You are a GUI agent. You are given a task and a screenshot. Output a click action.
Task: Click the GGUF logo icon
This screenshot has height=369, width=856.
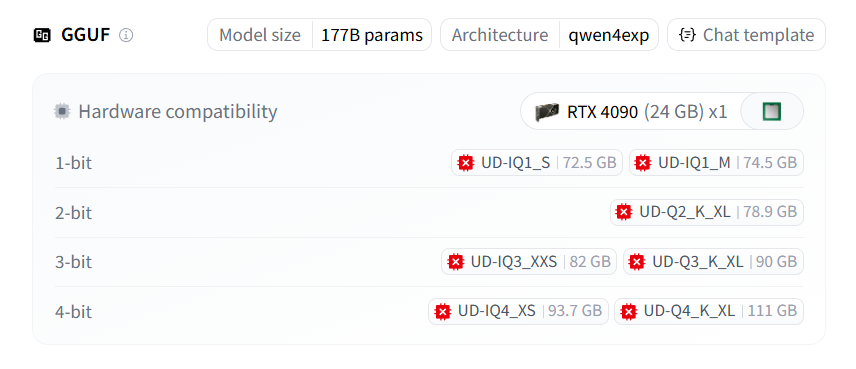[42, 35]
